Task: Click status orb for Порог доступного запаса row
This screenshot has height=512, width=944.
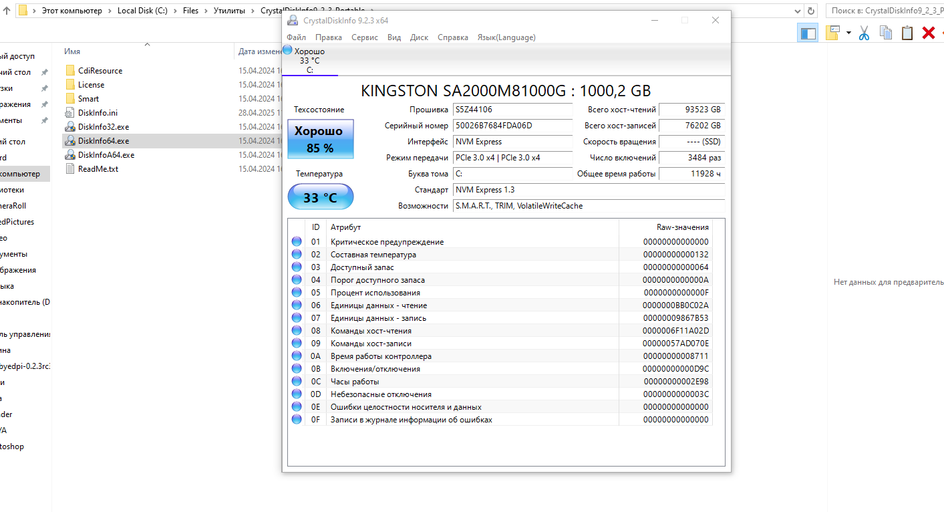Action: [296, 279]
